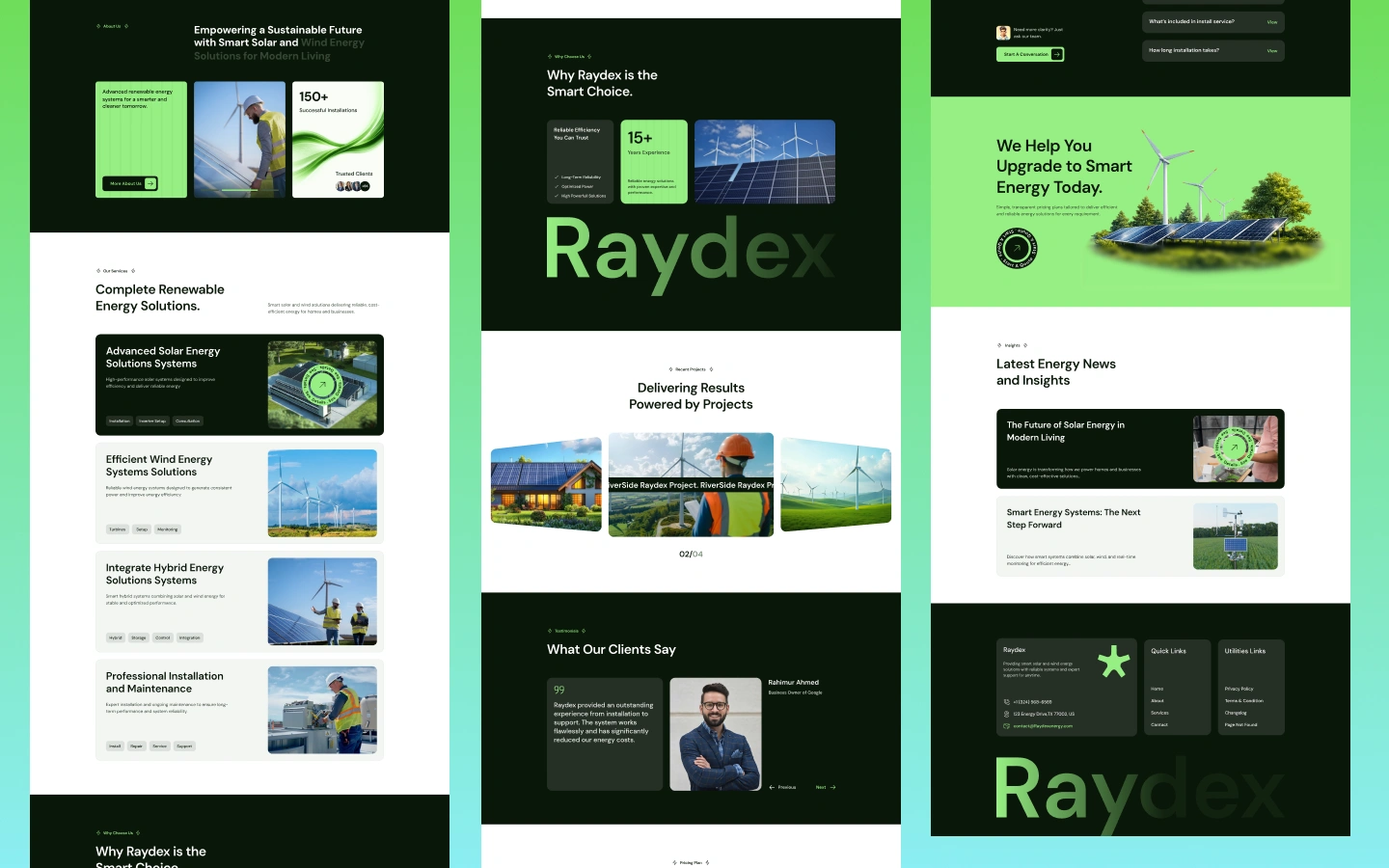Open the Privacy Policy footer link

[1239, 689]
